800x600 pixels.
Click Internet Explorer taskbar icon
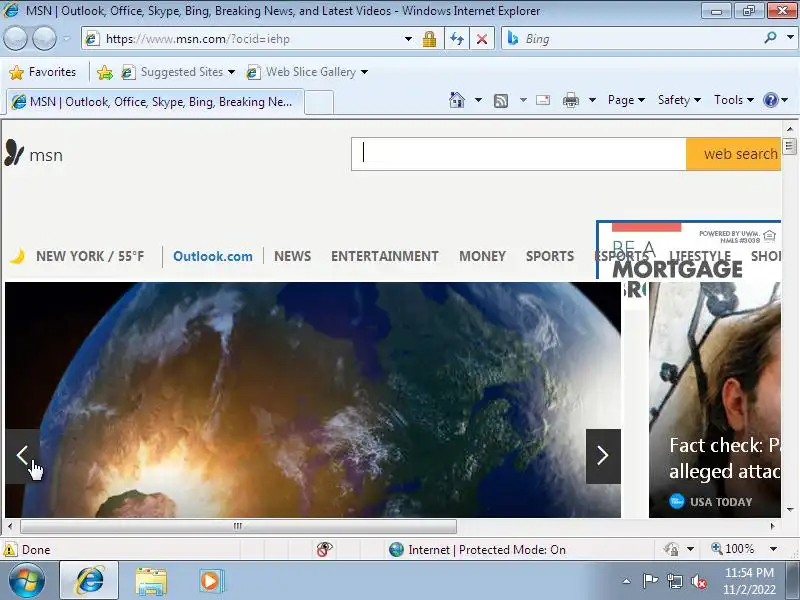coord(89,580)
